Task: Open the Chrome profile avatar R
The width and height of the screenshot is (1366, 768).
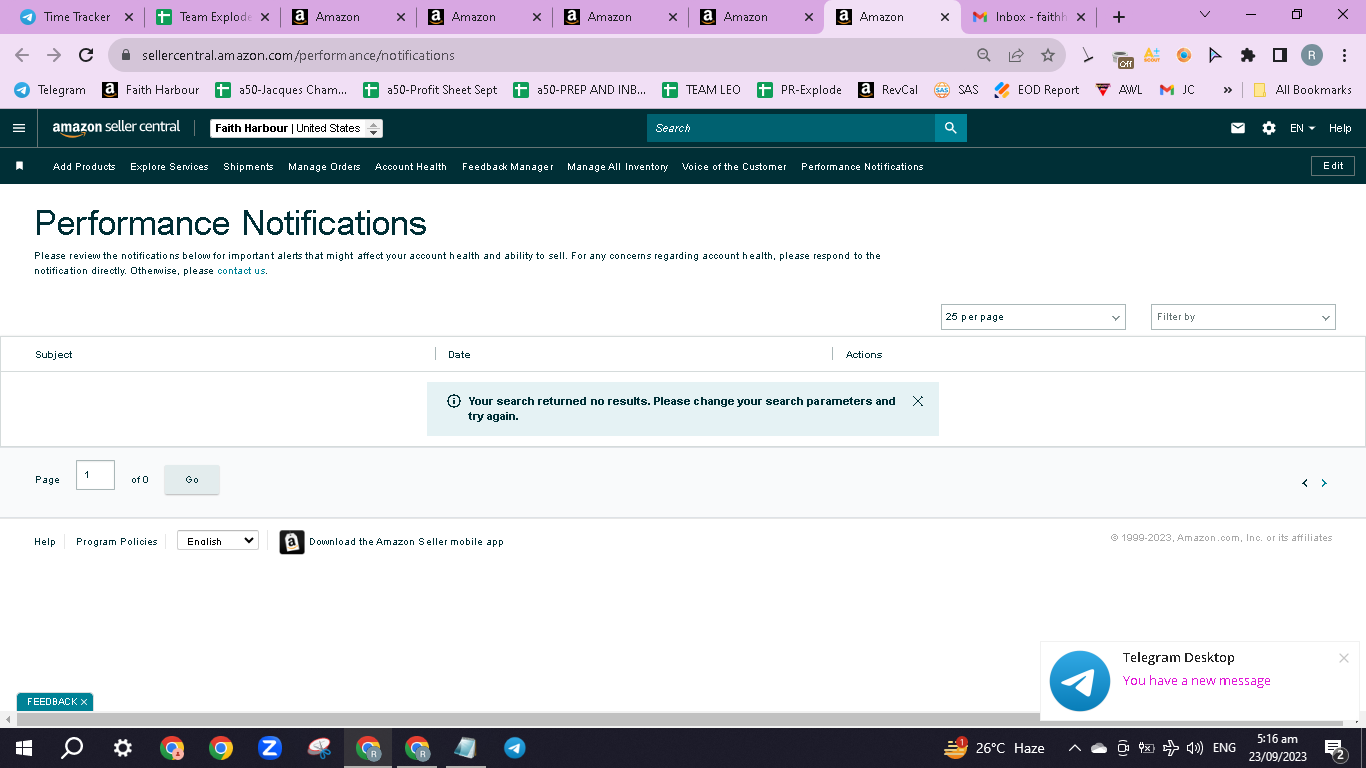Action: (1312, 56)
